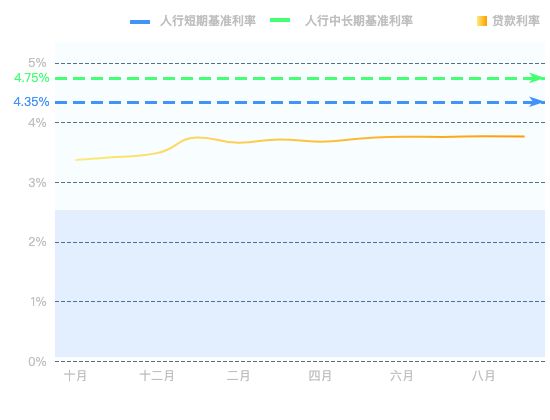Click the 3% y-axis tick label
Viewport: 550px width, 420px height.
(37, 182)
